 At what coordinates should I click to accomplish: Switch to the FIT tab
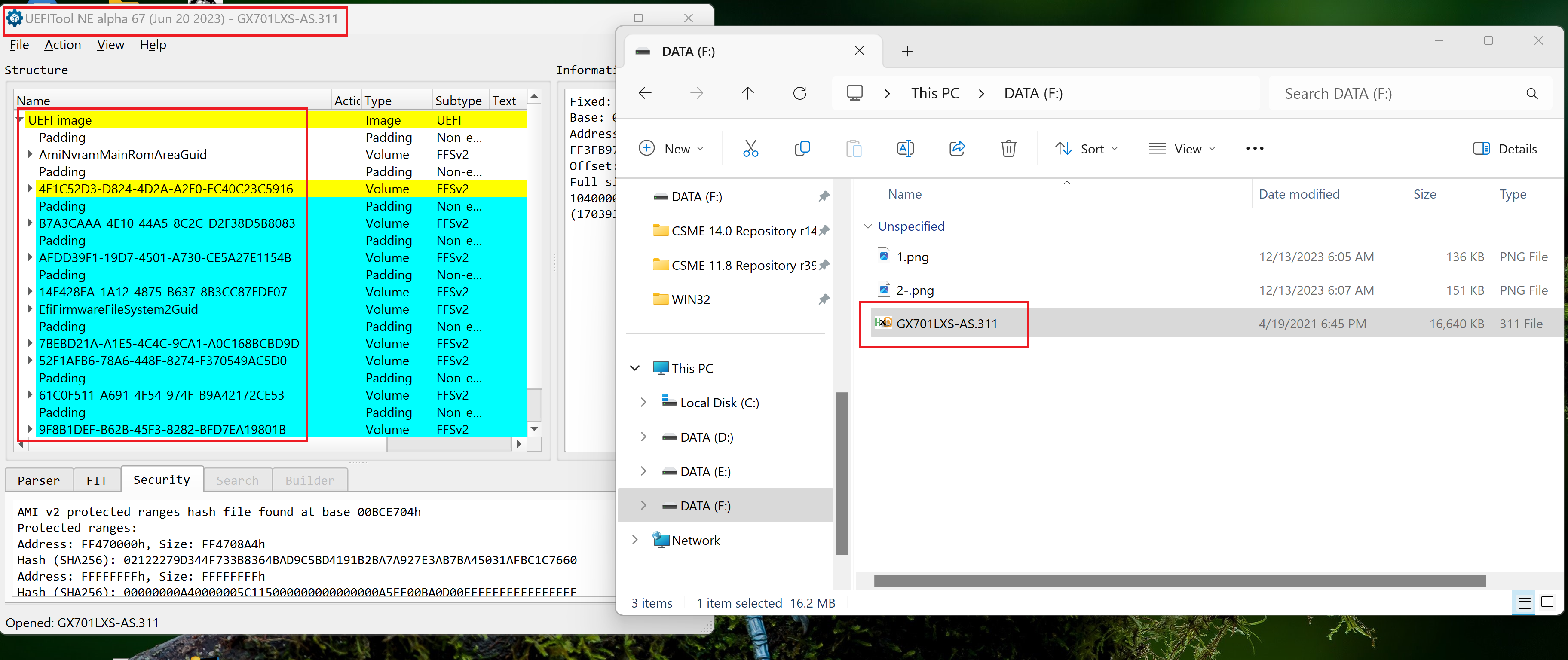[x=96, y=480]
